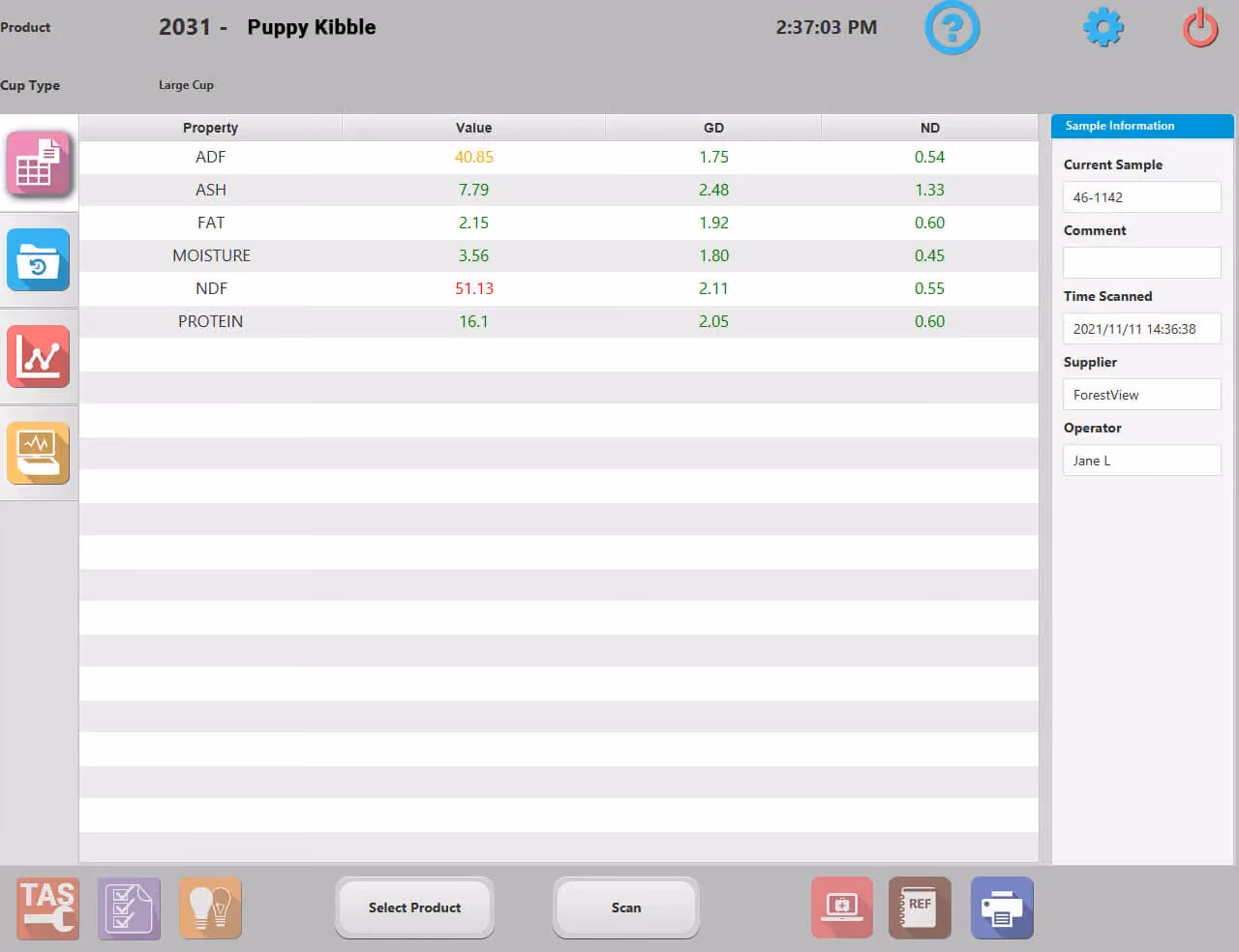
Task: Select the Sample Information tab header
Action: (1142, 126)
